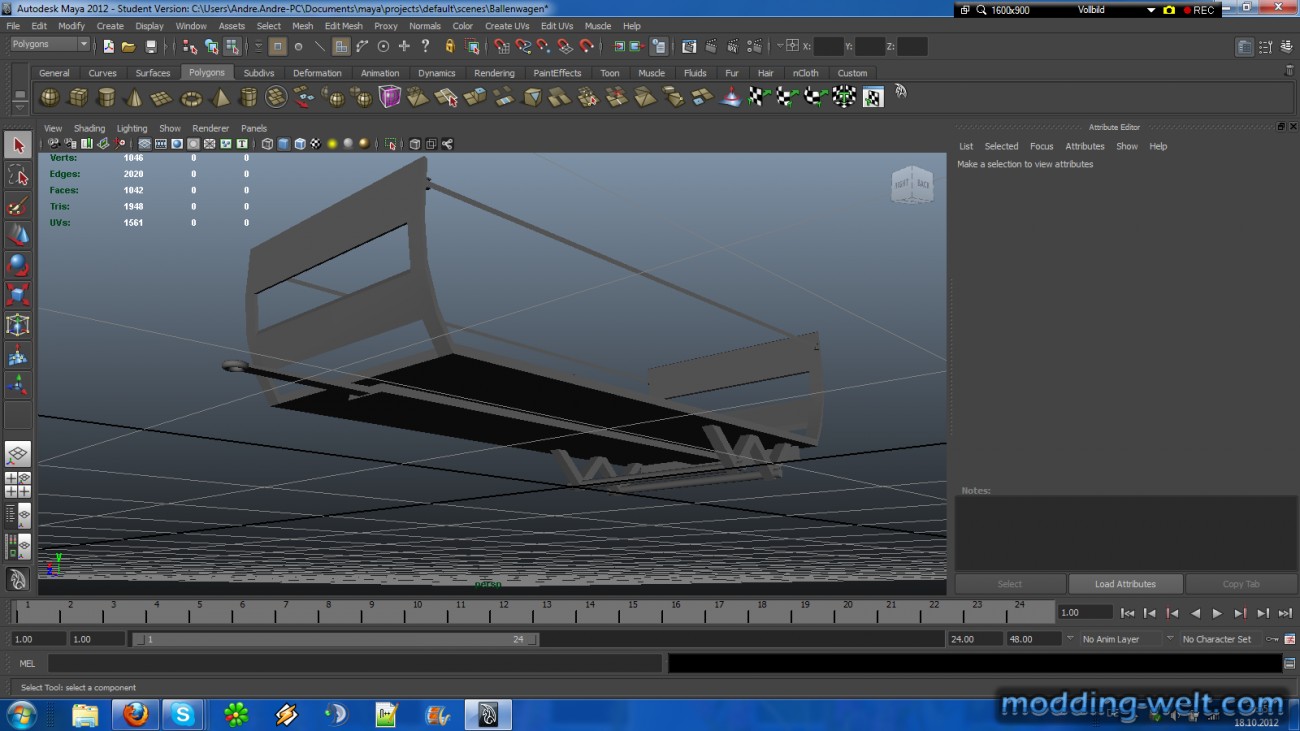Viewport: 1300px width, 731px height.
Task: Create a polygon cone from the shelf
Action: point(134,97)
